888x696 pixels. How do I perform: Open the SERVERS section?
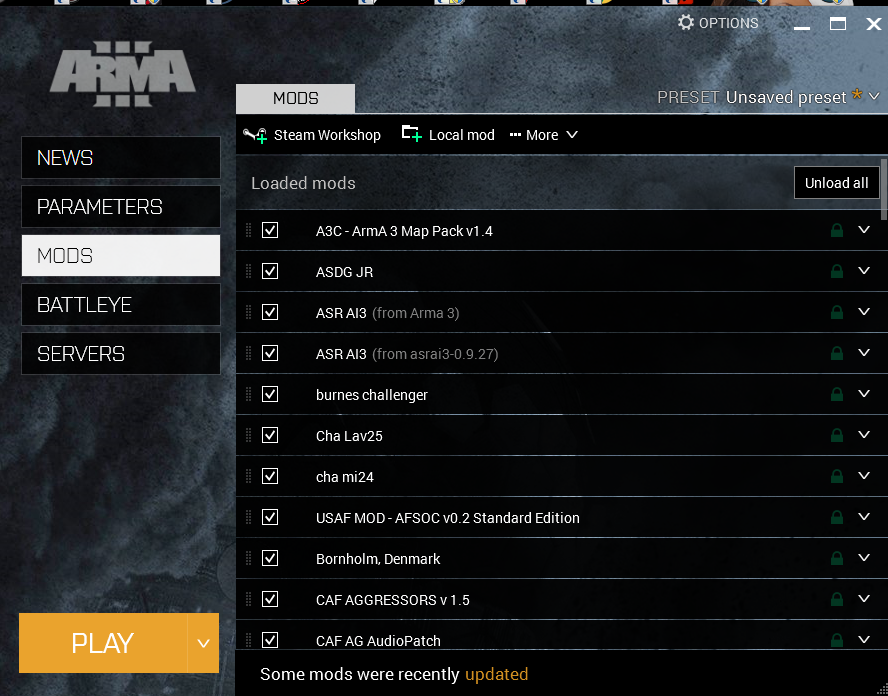[121, 354]
